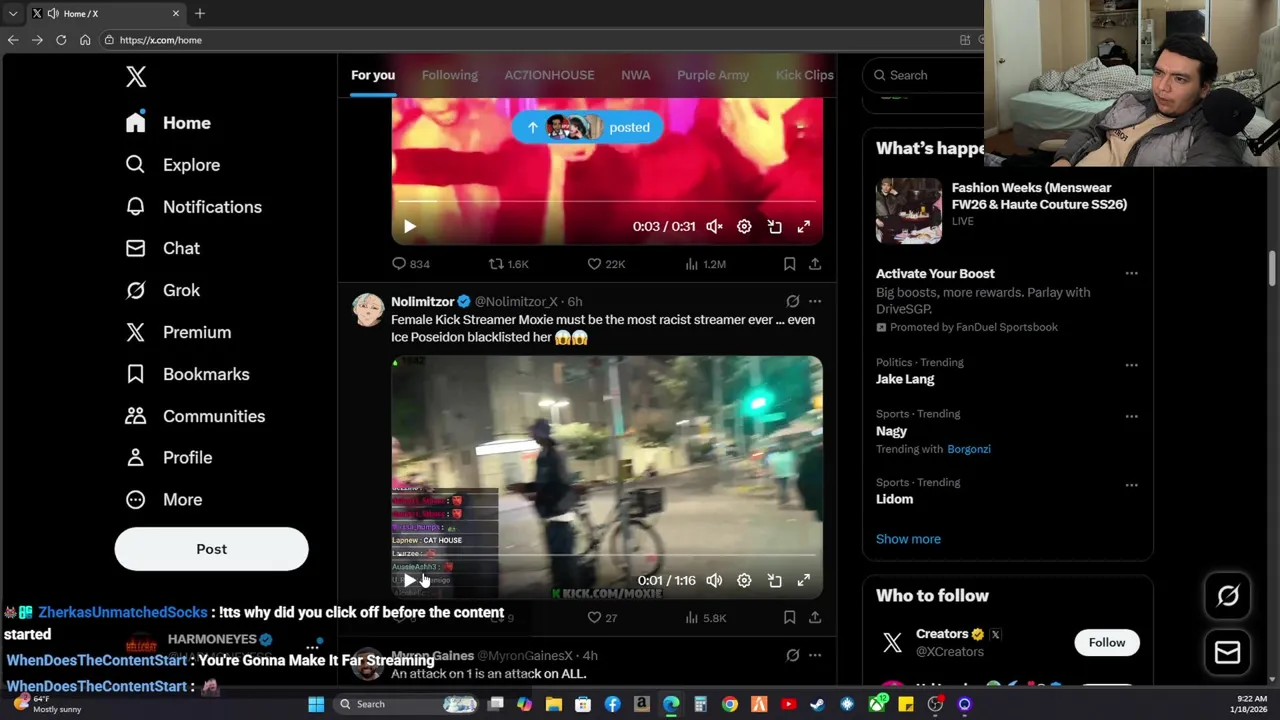This screenshot has height=720, width=1280.
Task: Open Premium from the sidebar
Action: [178, 332]
